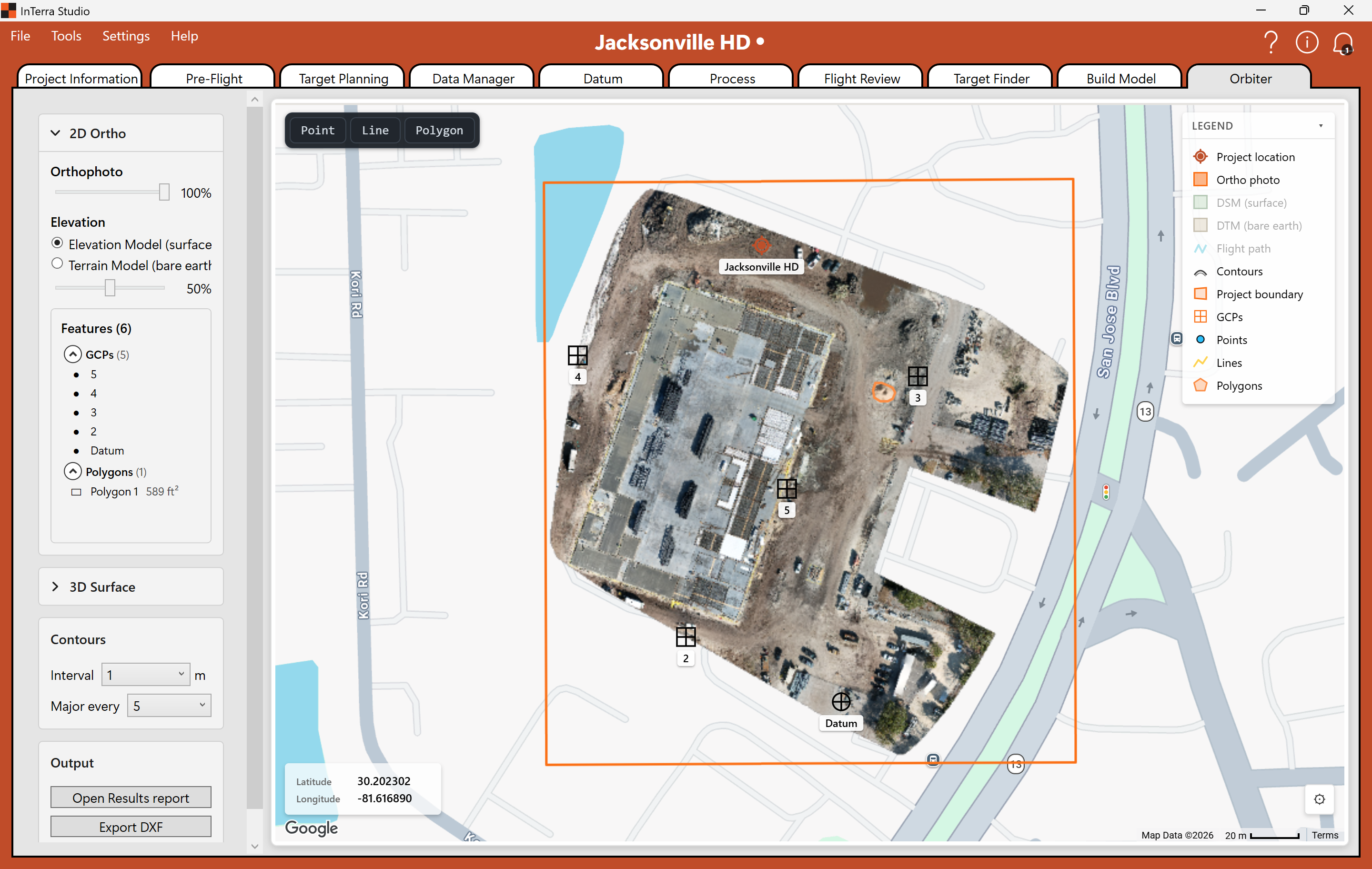The height and width of the screenshot is (869, 1372).
Task: Select the Polygon drawing tool
Action: [x=439, y=131]
